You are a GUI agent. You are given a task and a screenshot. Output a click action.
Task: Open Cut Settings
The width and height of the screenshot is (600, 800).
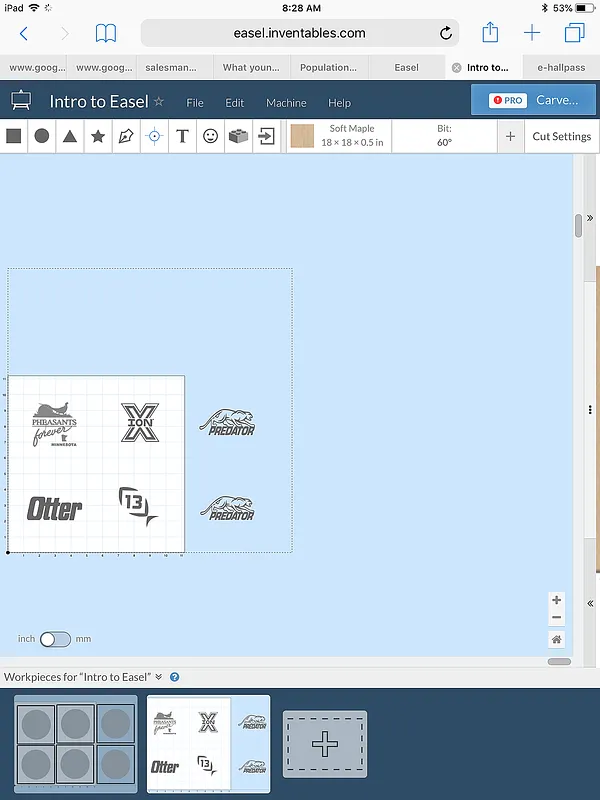coord(561,137)
